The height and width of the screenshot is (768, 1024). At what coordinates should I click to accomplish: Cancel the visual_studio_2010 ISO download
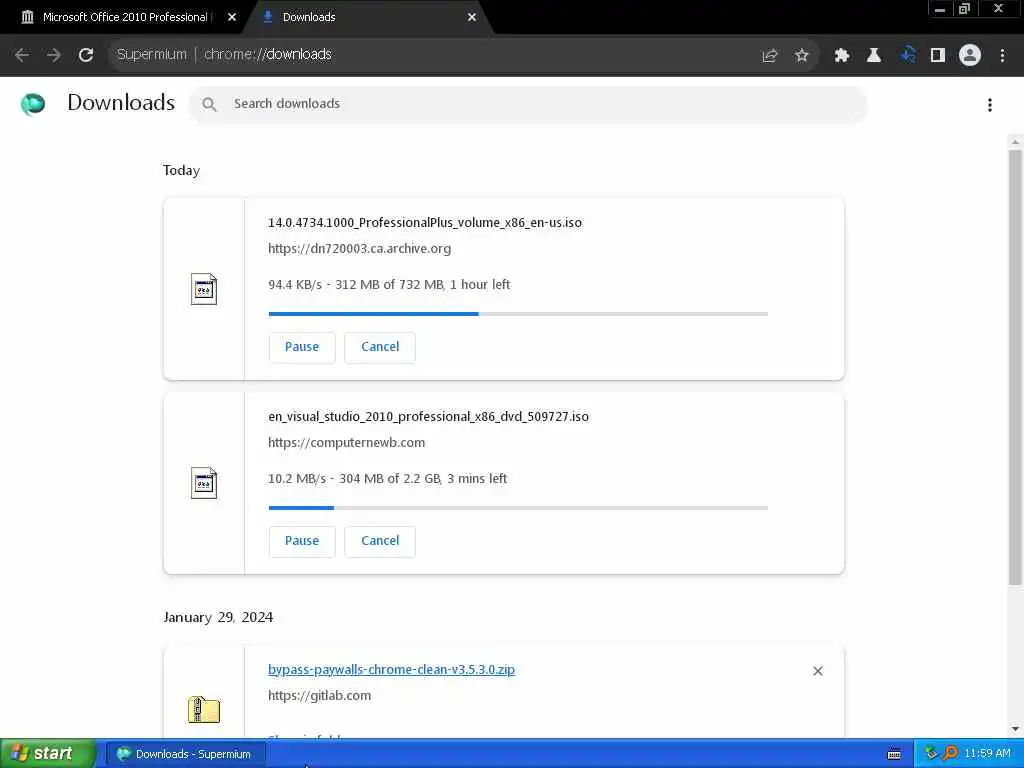click(x=380, y=541)
